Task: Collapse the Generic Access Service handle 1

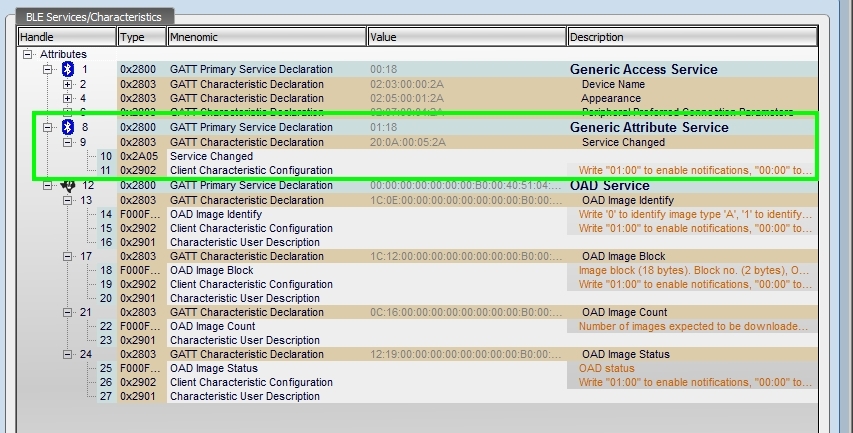Action: (48, 69)
